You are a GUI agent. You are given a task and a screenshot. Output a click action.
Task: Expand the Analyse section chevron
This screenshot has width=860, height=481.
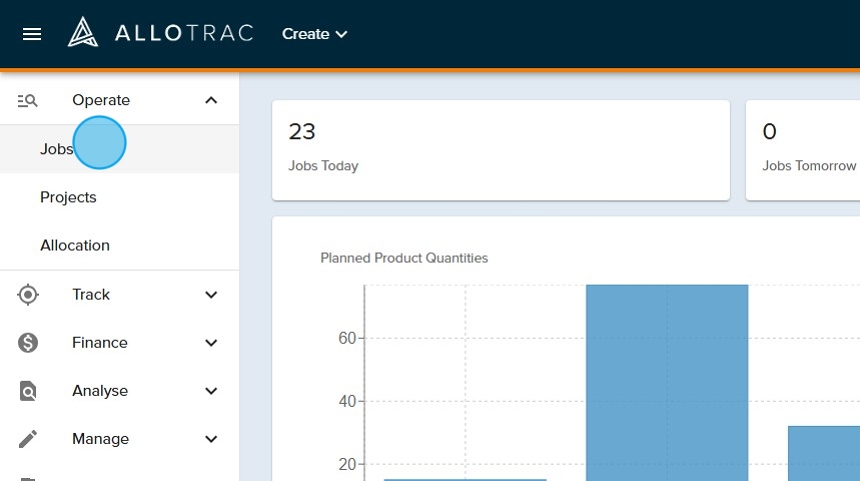pos(211,391)
